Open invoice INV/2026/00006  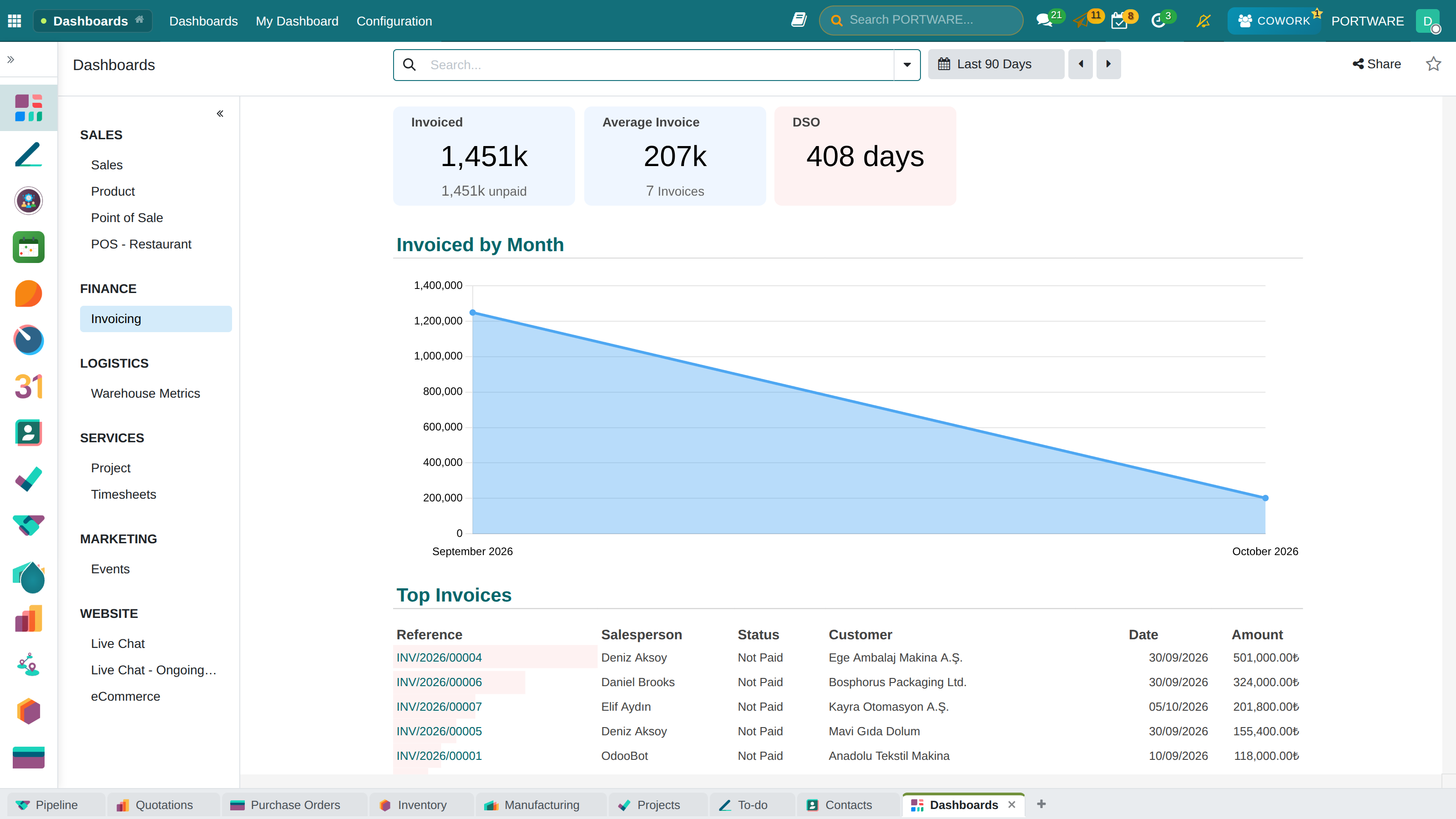tap(439, 682)
